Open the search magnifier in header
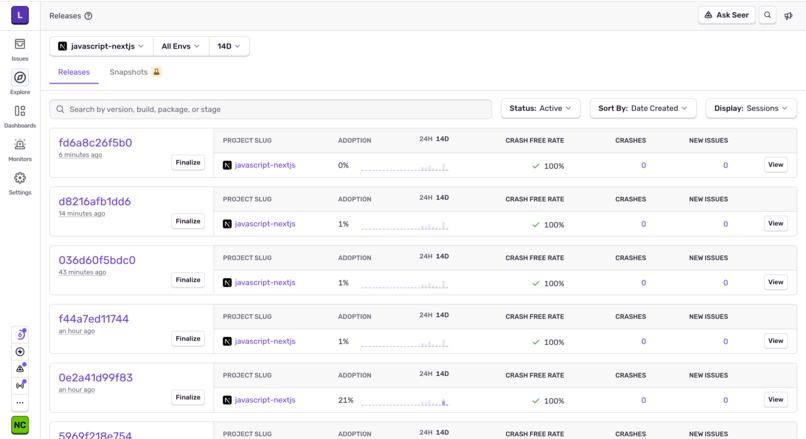Screen dimensions: 806x439 767,15
